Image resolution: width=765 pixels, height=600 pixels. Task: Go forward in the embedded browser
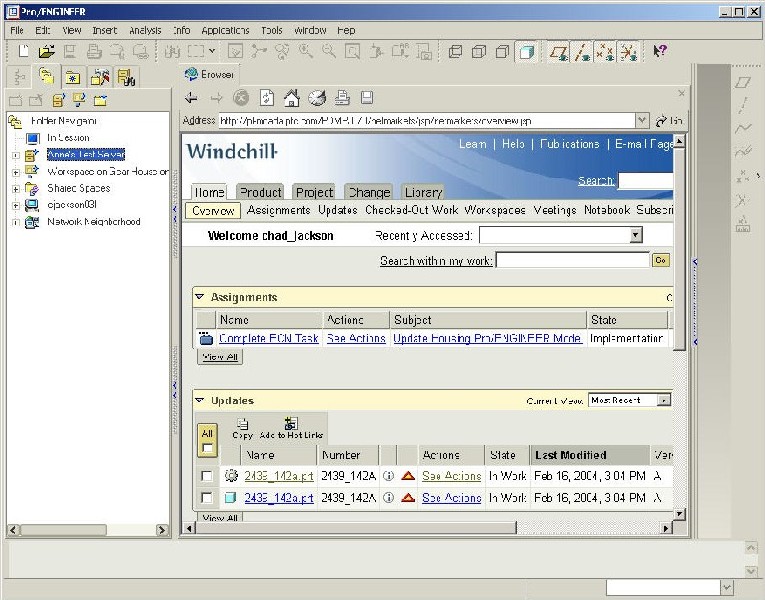[x=216, y=98]
